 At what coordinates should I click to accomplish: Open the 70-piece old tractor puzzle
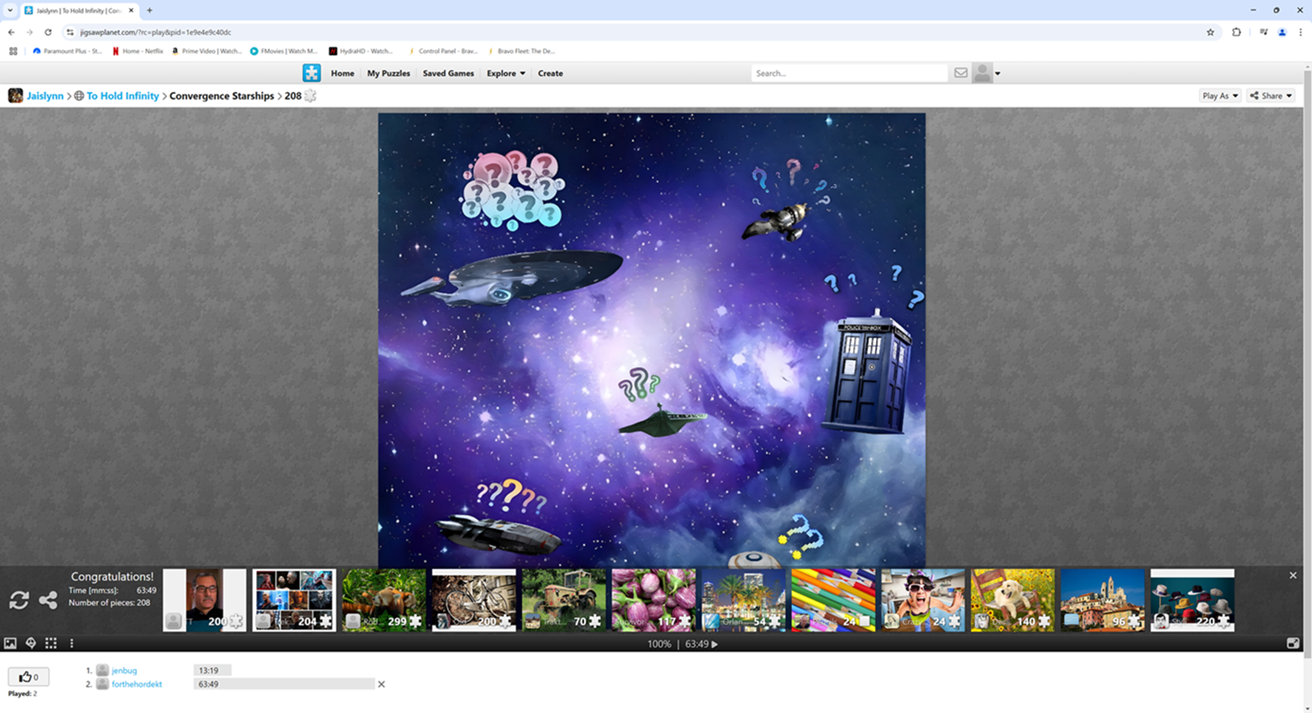[x=564, y=600]
